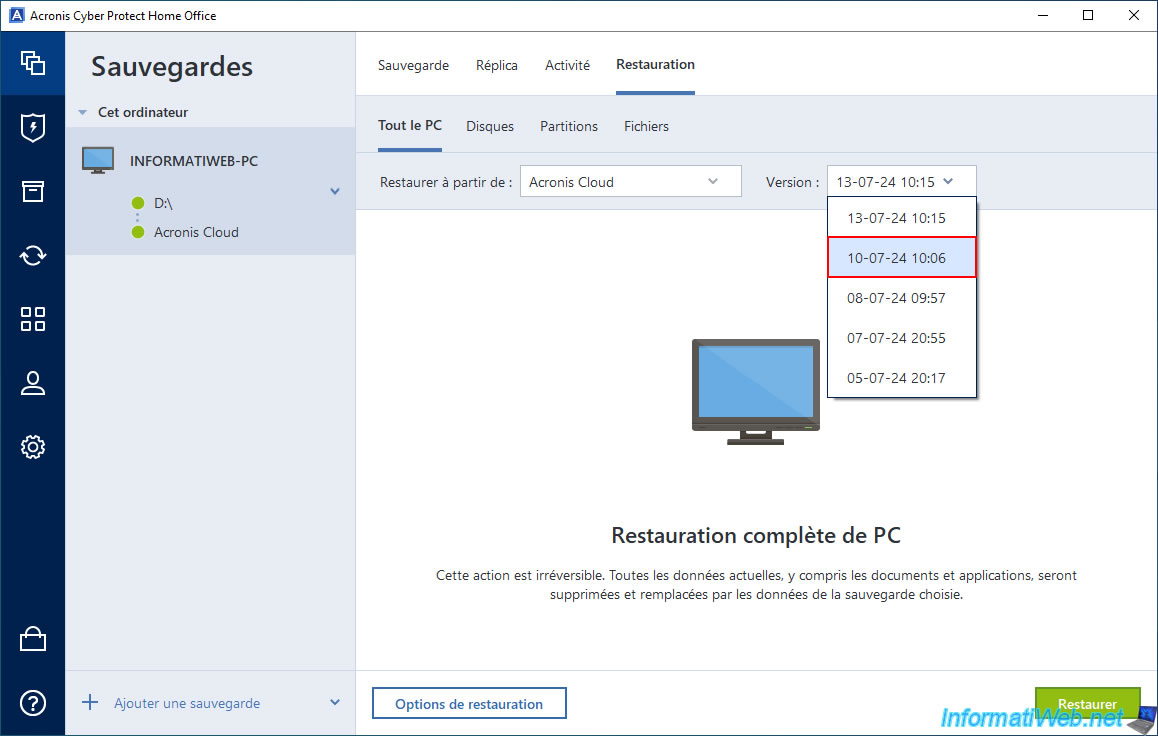Switch to the Activité tab
The image size is (1158, 736).
tap(567, 65)
